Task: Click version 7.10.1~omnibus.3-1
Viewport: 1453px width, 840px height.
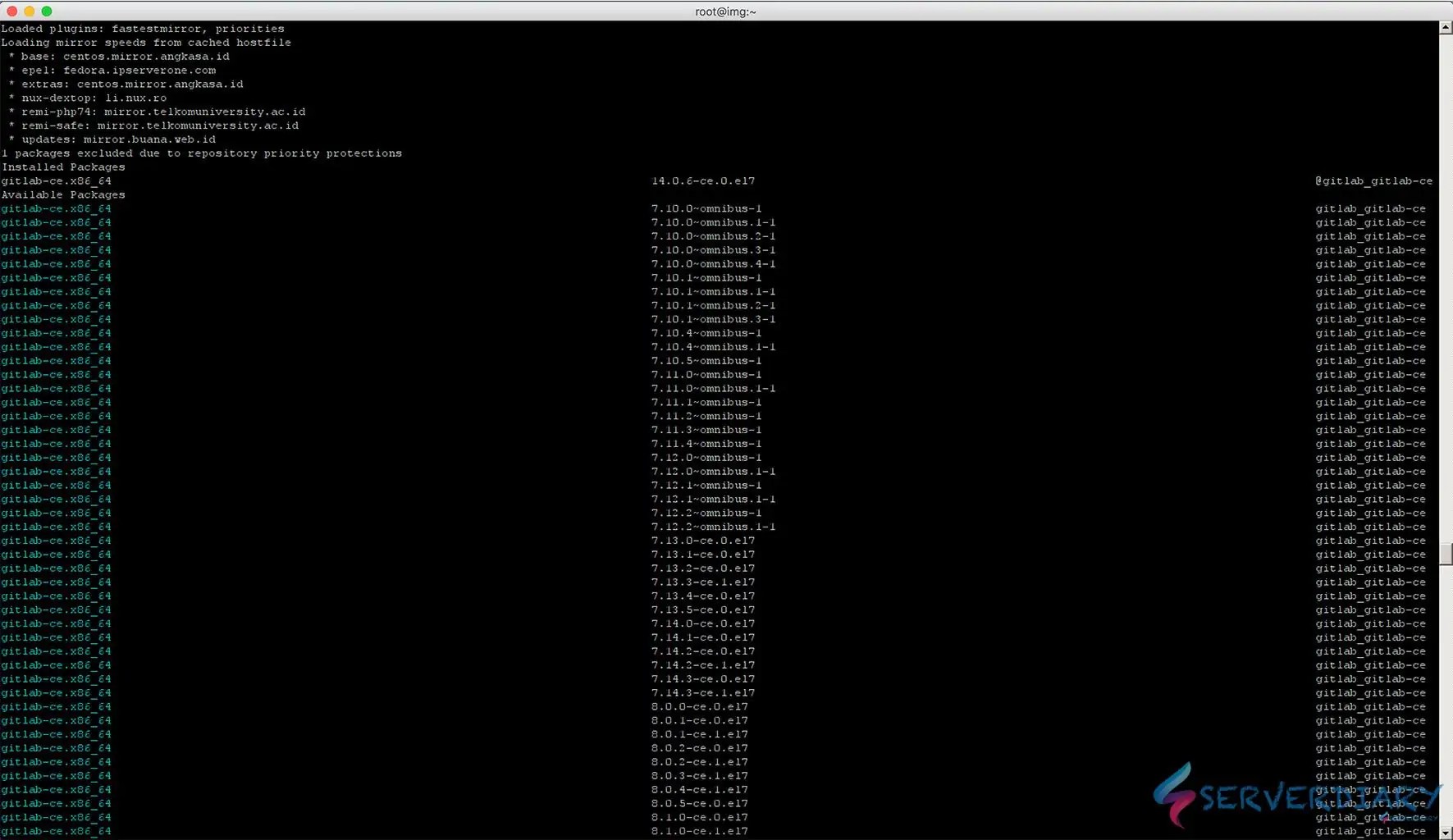Action: (x=713, y=320)
